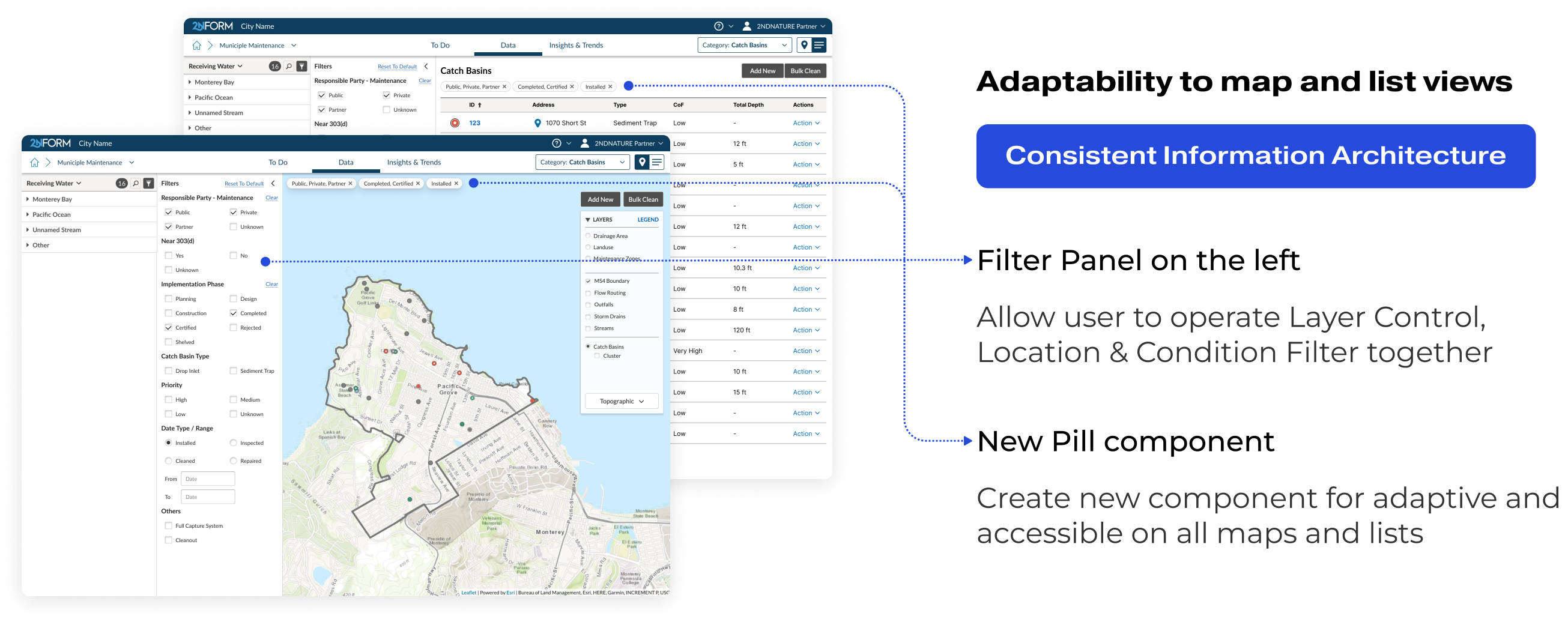Toggle the Certified implementation phase checkbox
Screen dimensions: 1568x622
[x=169, y=327]
